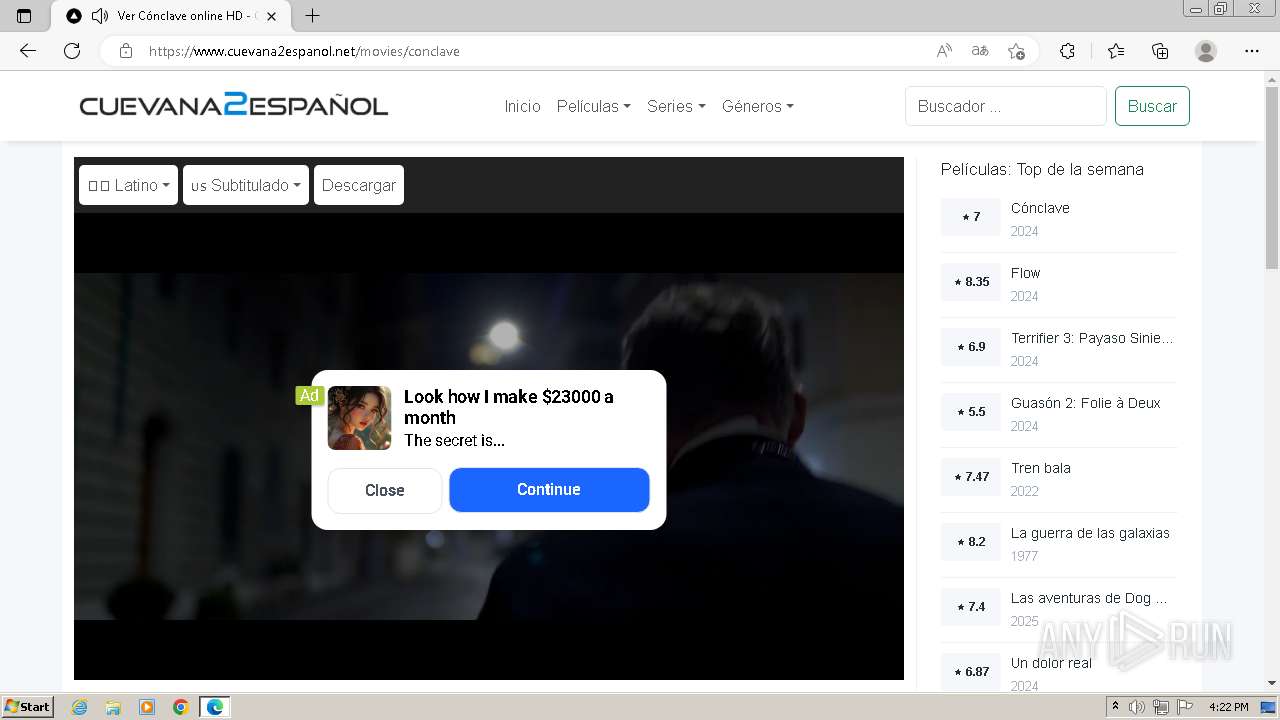Open Edge Settings and more menu
Image resolution: width=1280 pixels, height=720 pixels.
(1252, 51)
